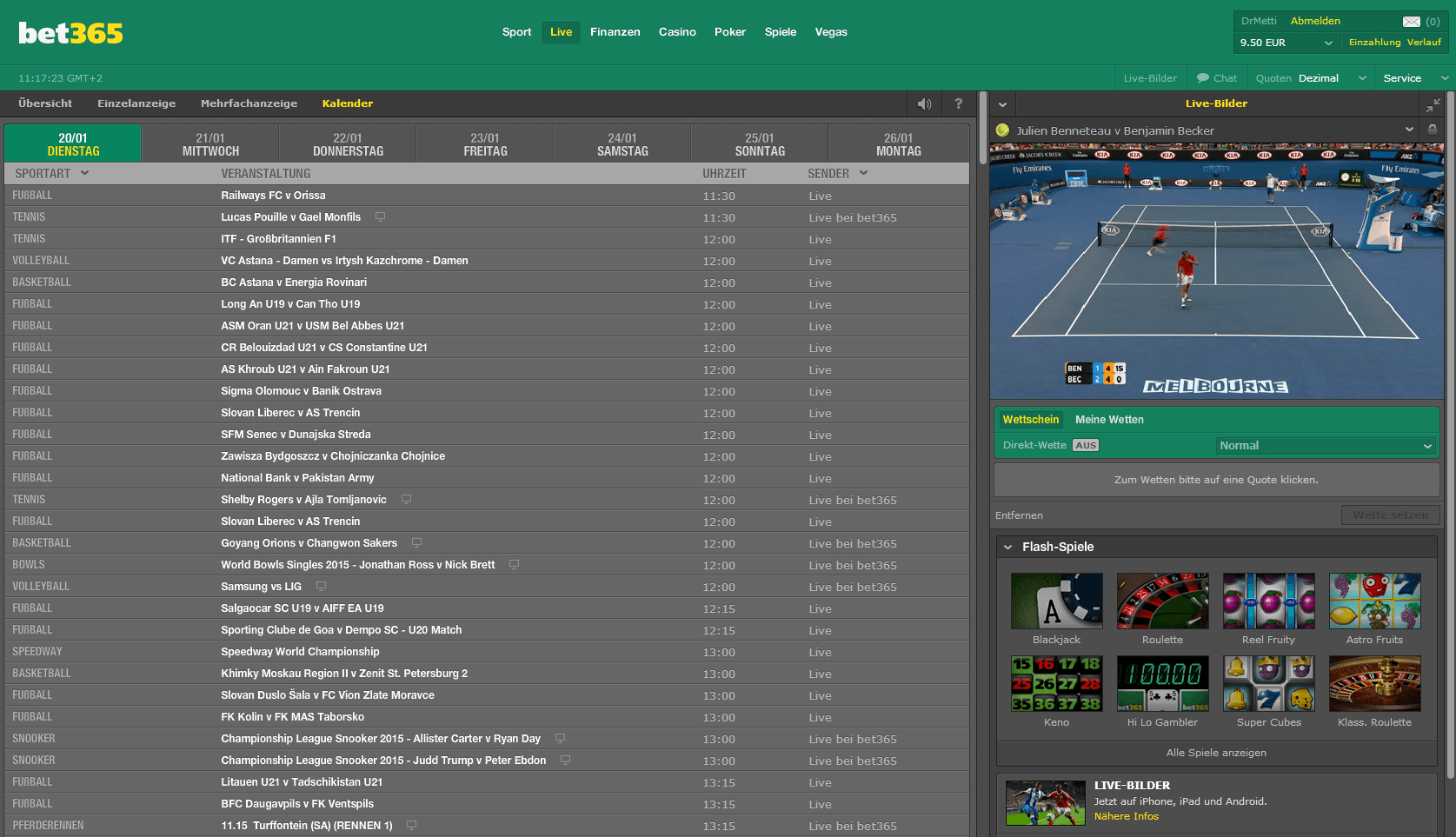Screen dimensions: 1456x837
Task: Open the Astro Fruits game icon
Action: [x=1374, y=601]
